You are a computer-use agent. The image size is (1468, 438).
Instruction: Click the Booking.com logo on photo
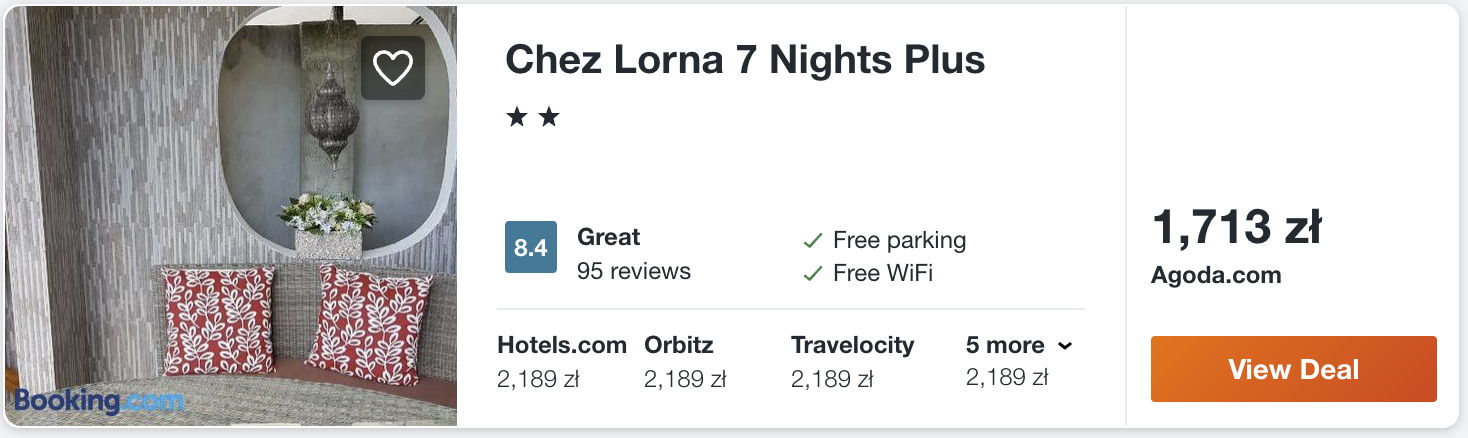99,402
